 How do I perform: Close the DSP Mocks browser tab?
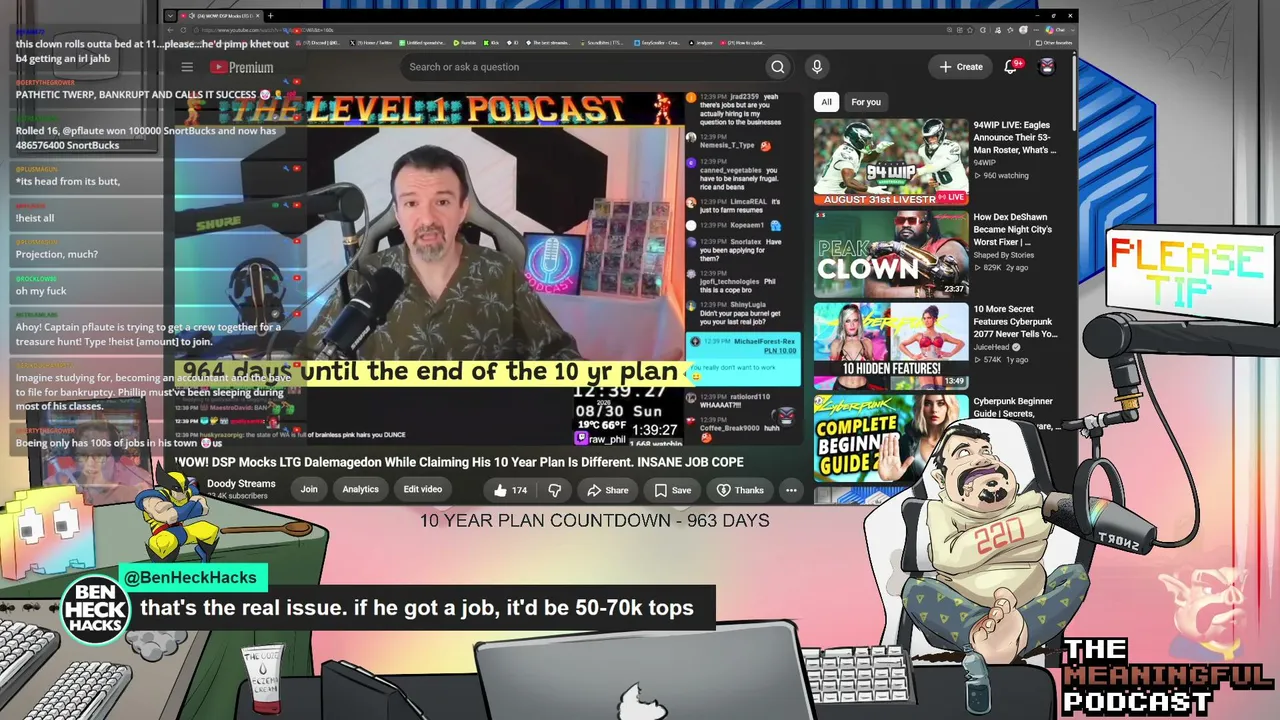click(x=257, y=16)
